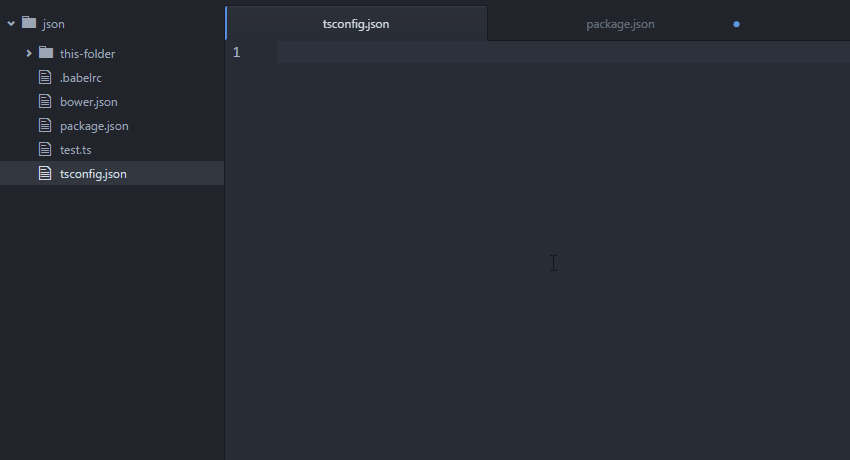Viewport: 850px width, 460px height.
Task: Open .babelrc from the file tree
Action: click(x=81, y=77)
